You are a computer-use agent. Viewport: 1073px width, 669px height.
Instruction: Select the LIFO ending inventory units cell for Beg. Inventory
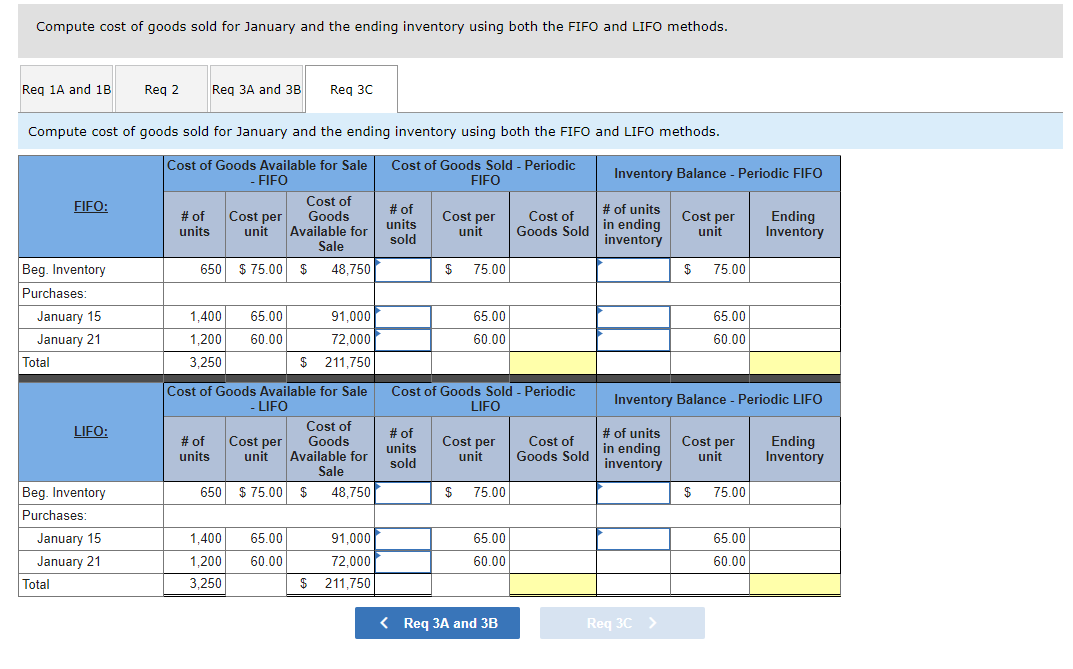point(633,492)
